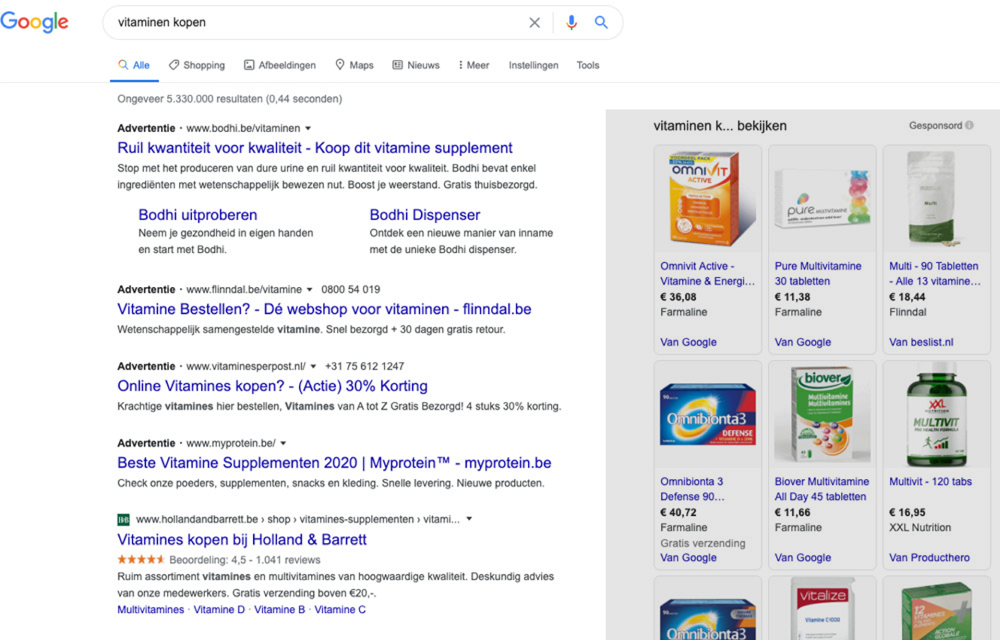Expand the dropdown arrow beside the hollandandbarrett.be URL
Image resolution: width=1000 pixels, height=640 pixels.
(x=469, y=519)
